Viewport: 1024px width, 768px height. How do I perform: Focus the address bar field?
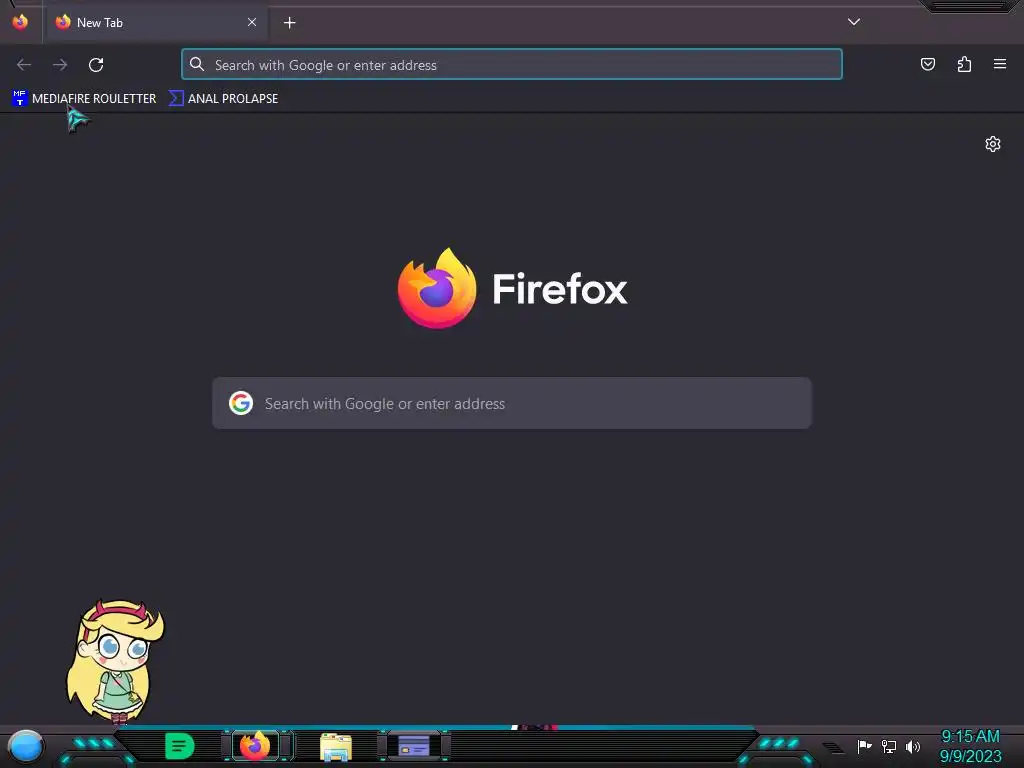click(x=512, y=65)
